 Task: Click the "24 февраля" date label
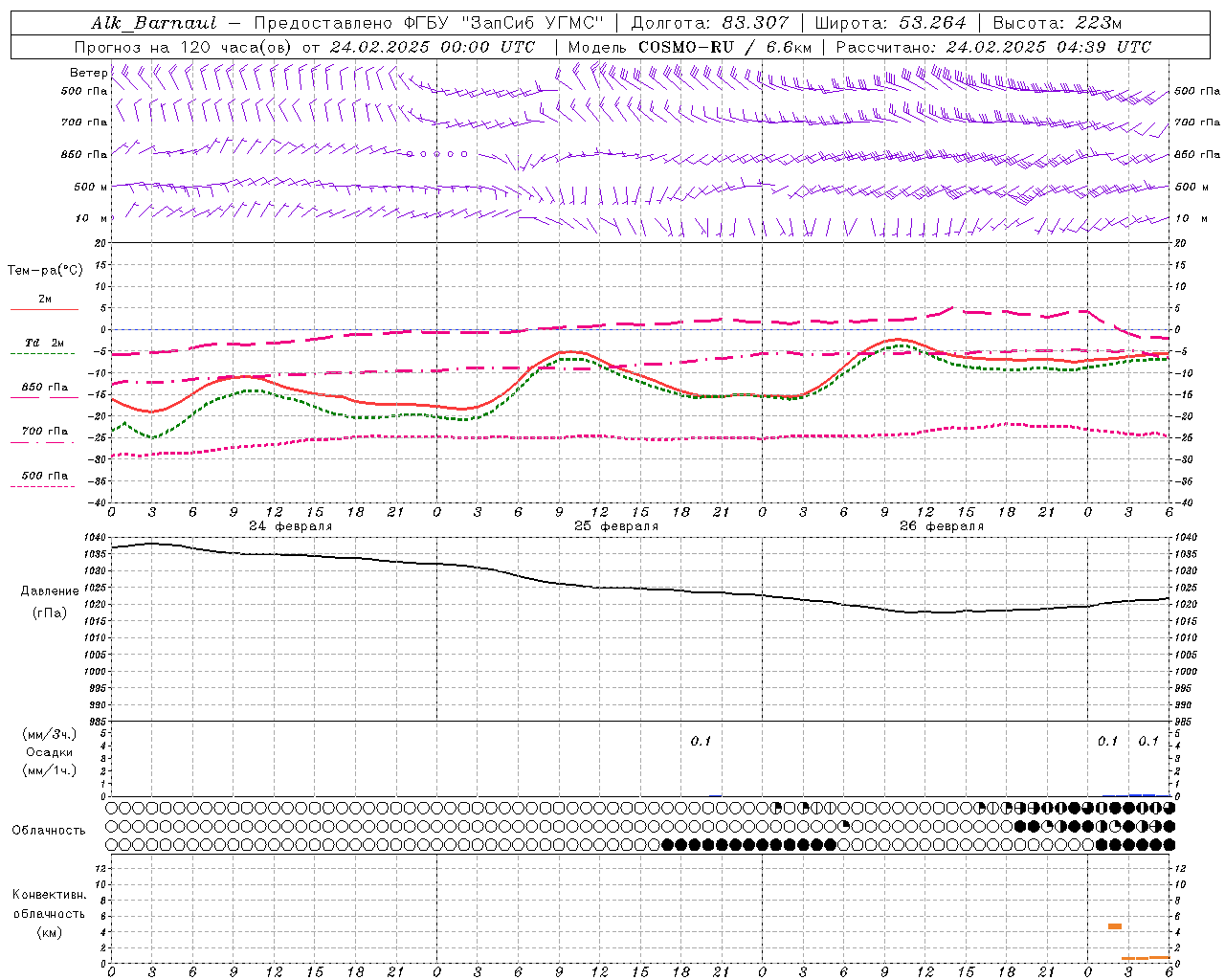point(291,526)
